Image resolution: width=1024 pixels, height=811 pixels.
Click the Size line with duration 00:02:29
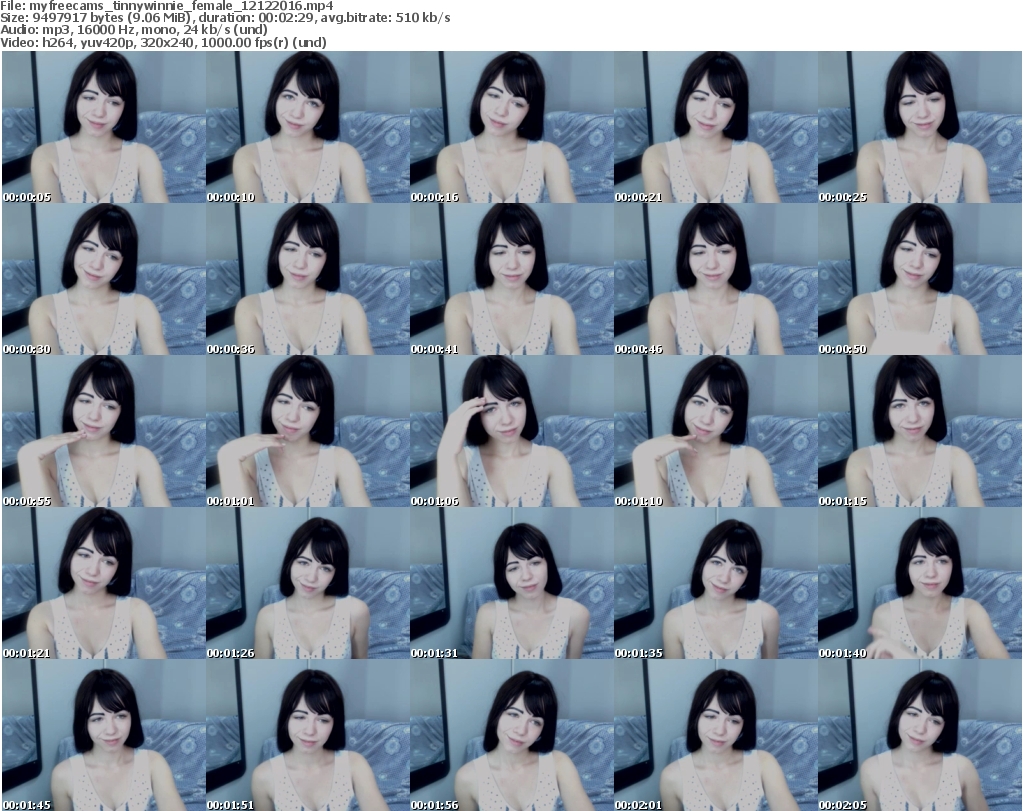tap(225, 18)
